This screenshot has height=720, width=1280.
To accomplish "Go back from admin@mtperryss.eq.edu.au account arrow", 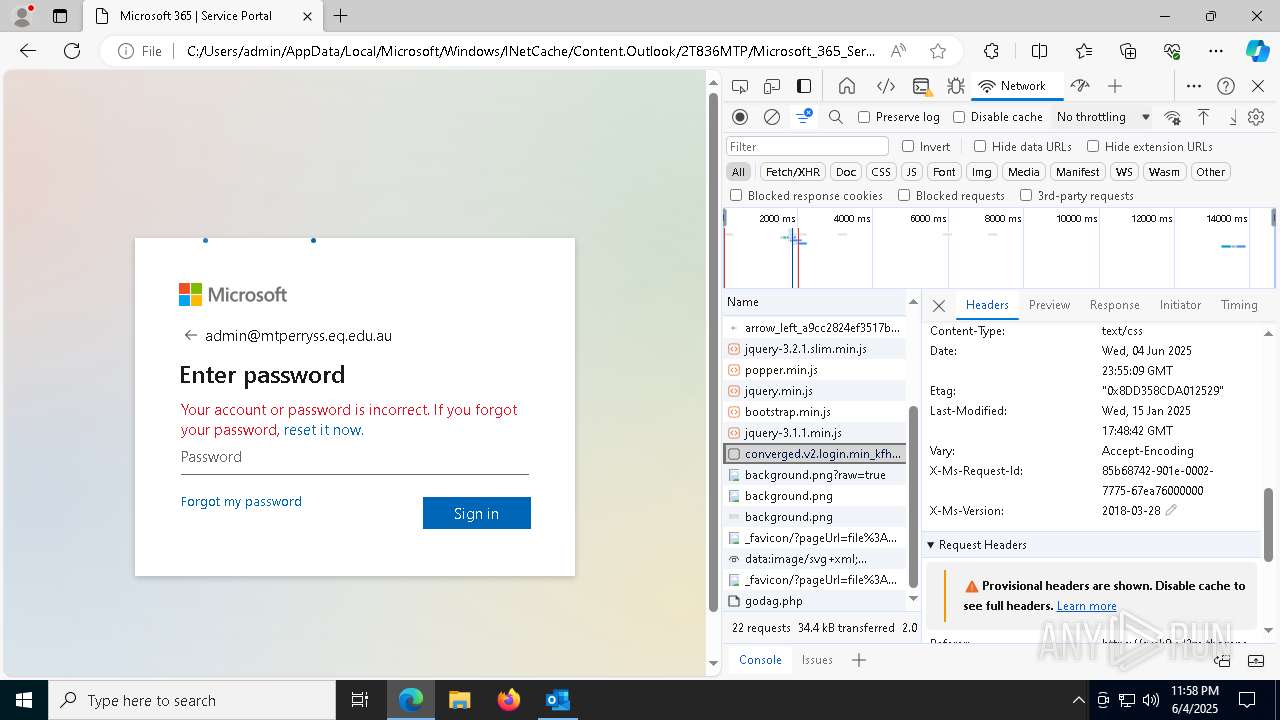I will tap(190, 336).
